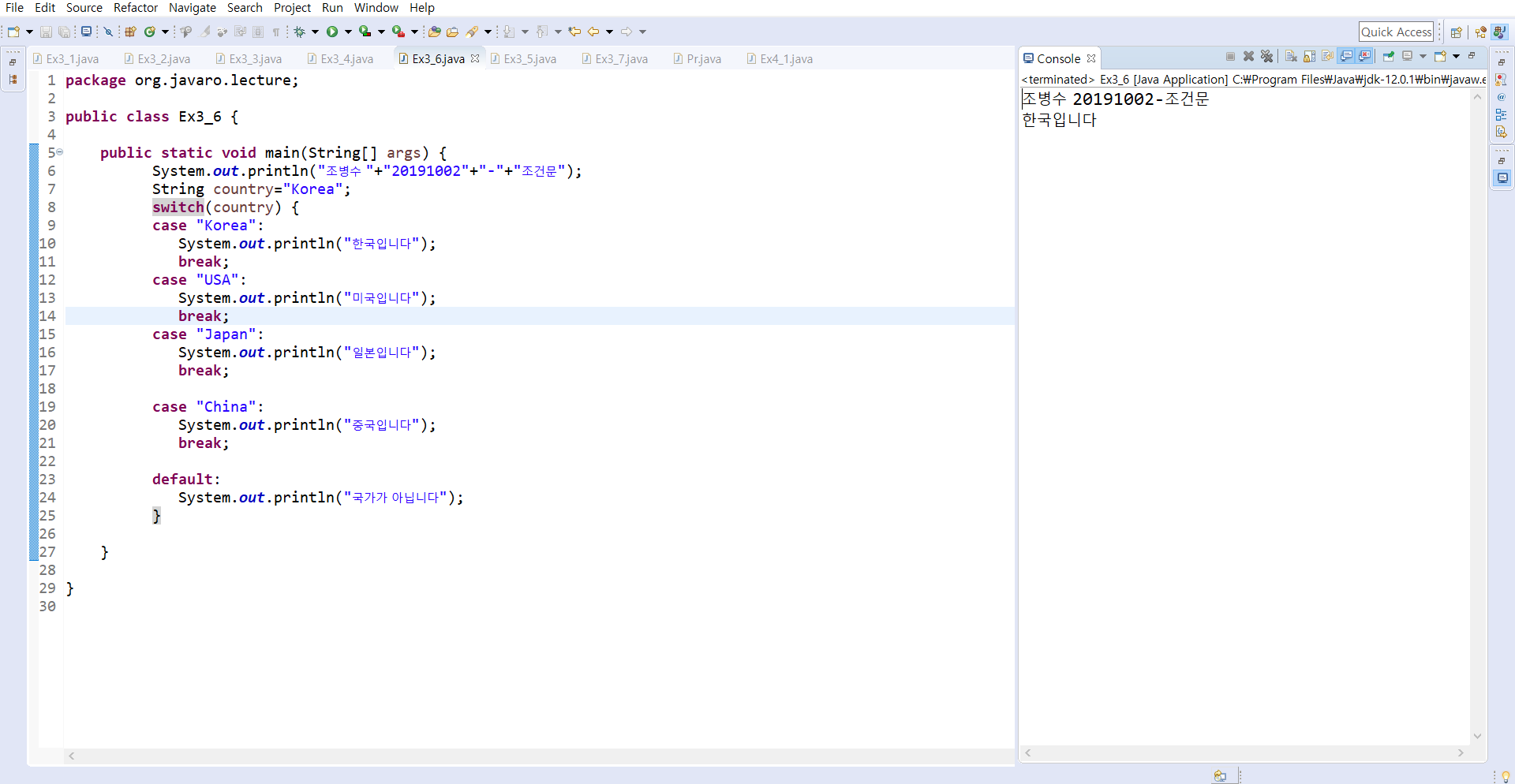Viewport: 1515px width, 784px height.
Task: Click the Clear Console icon
Action: pyautogui.click(x=1292, y=56)
